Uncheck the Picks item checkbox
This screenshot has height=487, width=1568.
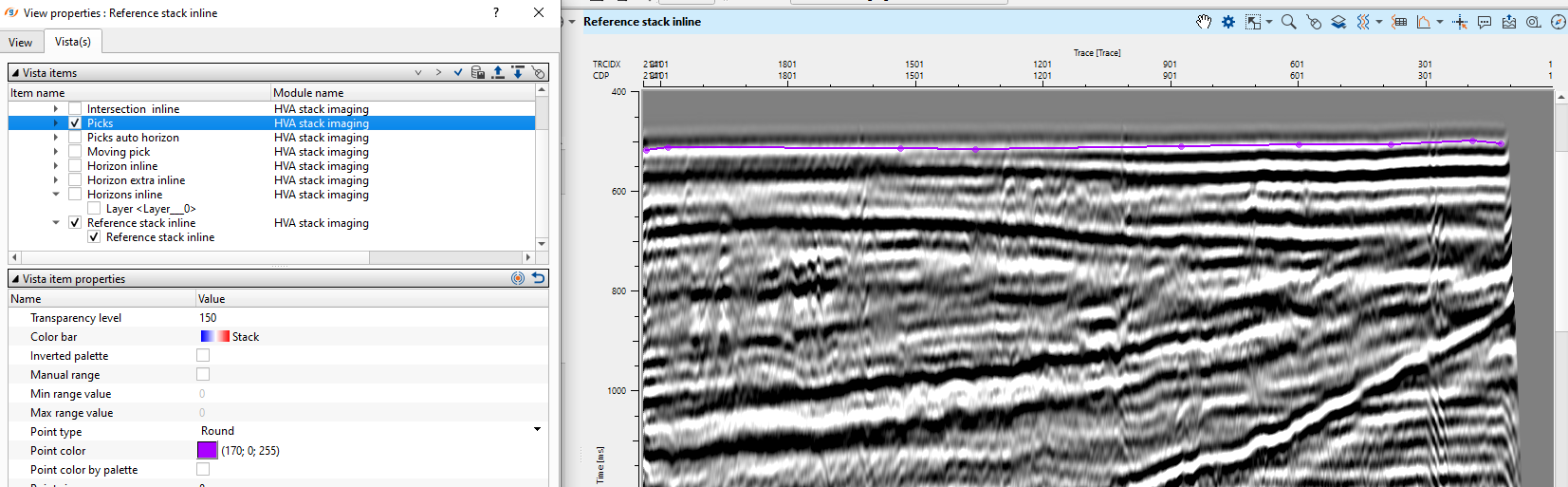(75, 123)
